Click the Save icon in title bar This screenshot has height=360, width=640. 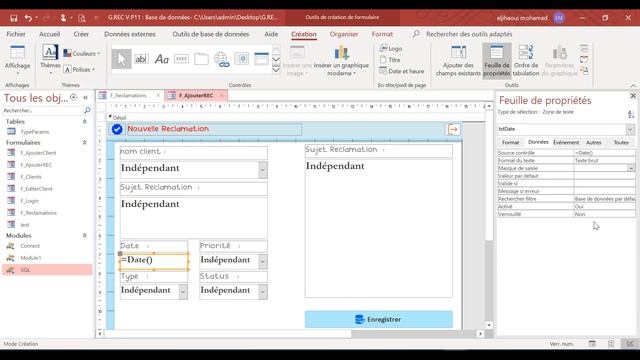(13, 18)
